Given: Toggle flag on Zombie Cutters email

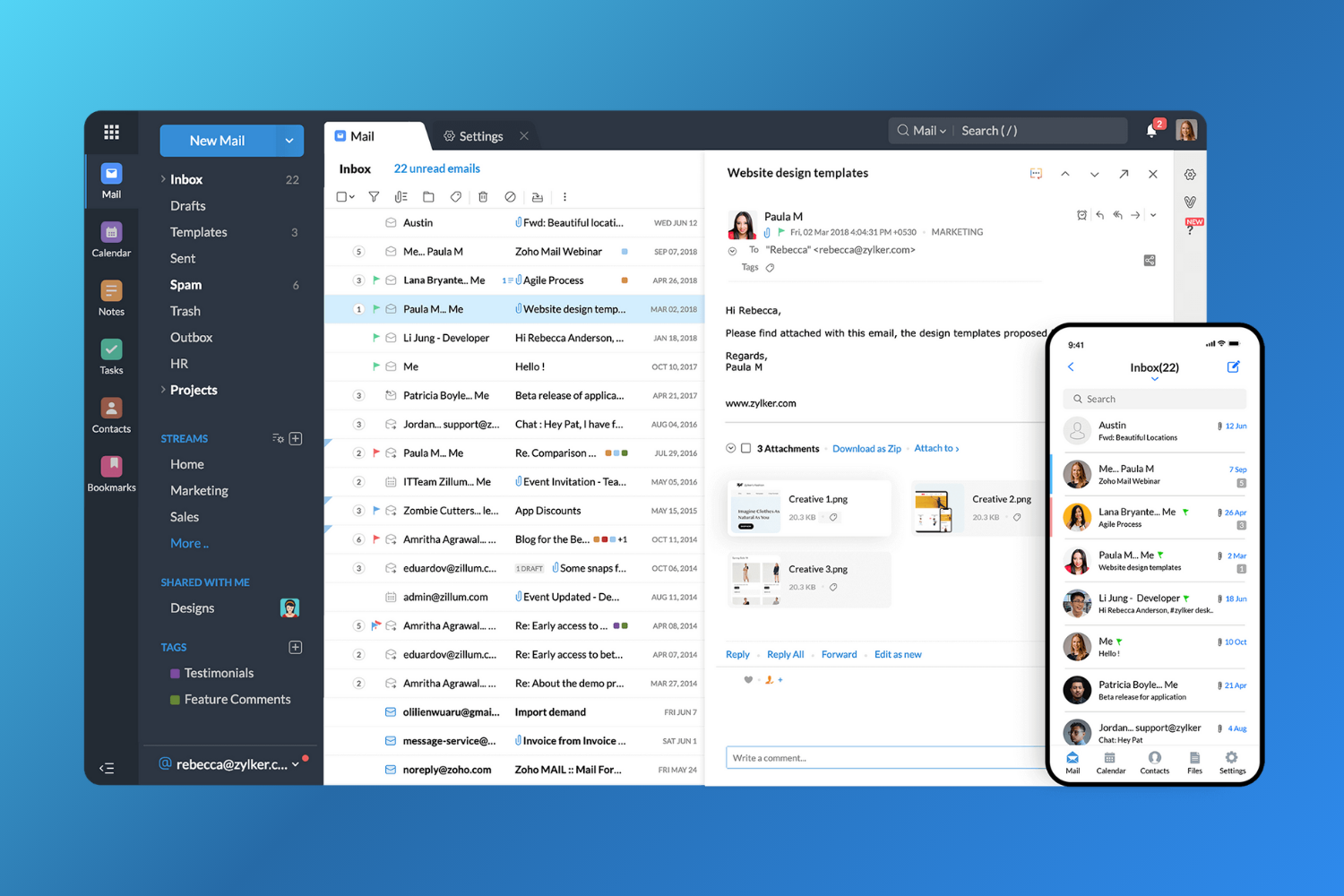Looking at the screenshot, I should (376, 511).
